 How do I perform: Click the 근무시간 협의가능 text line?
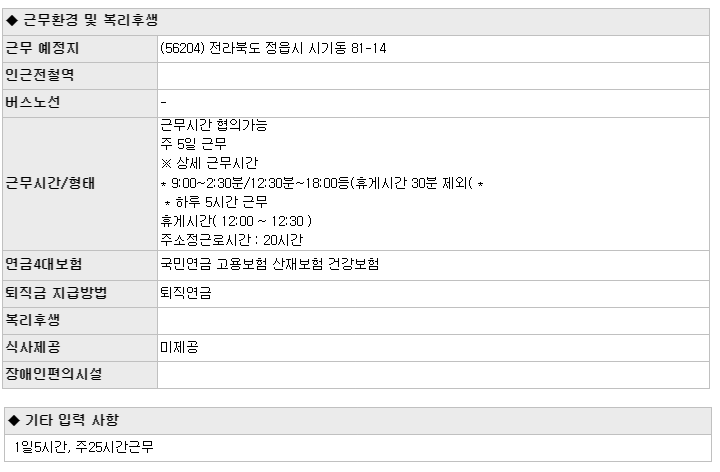(214, 125)
